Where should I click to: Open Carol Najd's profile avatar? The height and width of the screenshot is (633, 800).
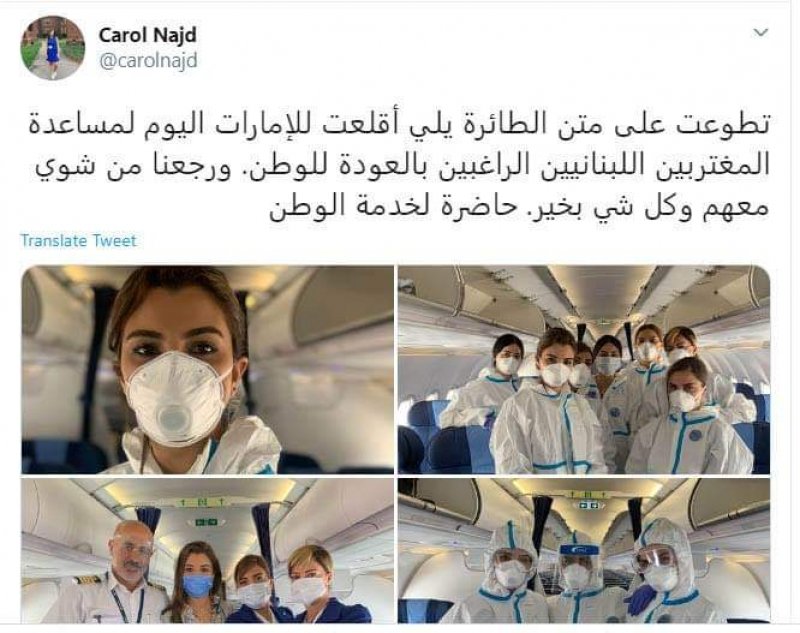[x=53, y=48]
